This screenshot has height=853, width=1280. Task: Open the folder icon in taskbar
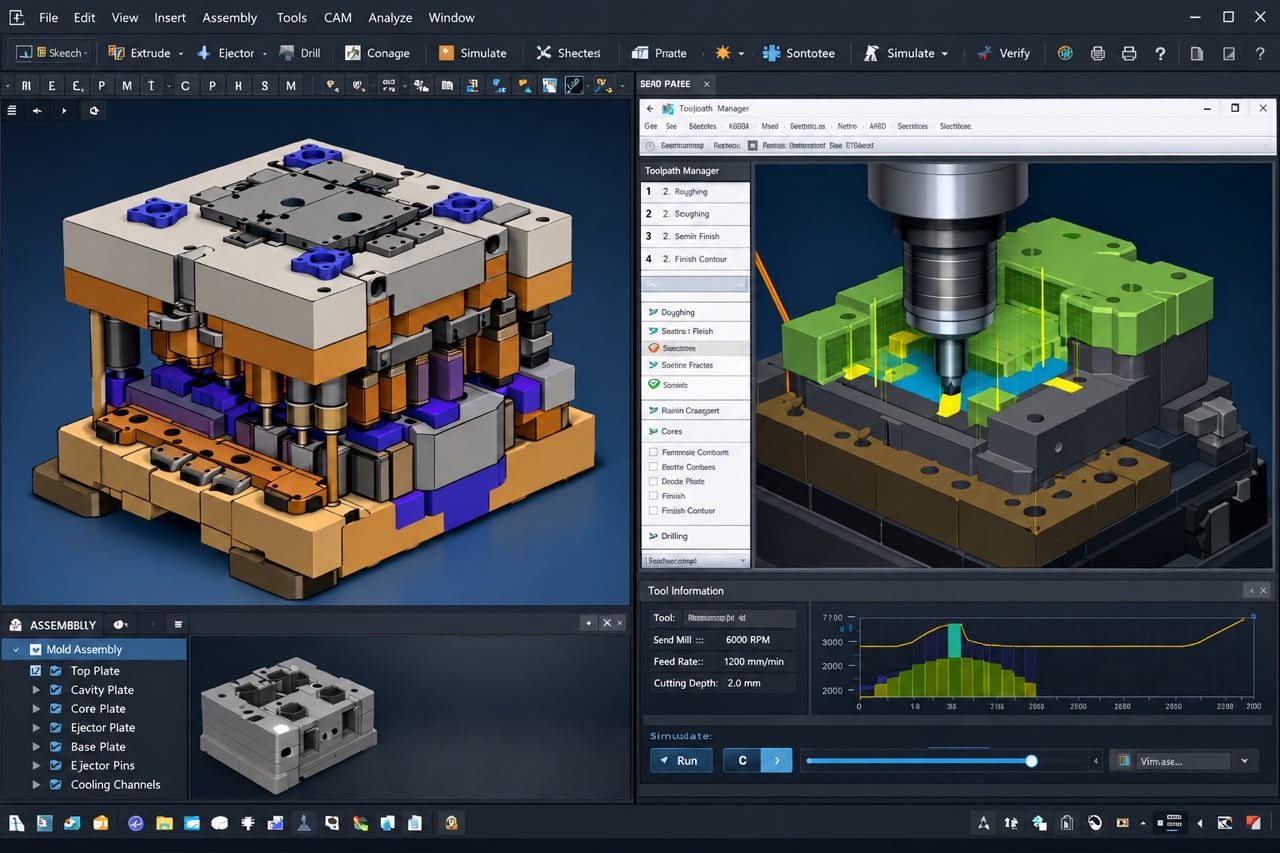click(x=164, y=823)
